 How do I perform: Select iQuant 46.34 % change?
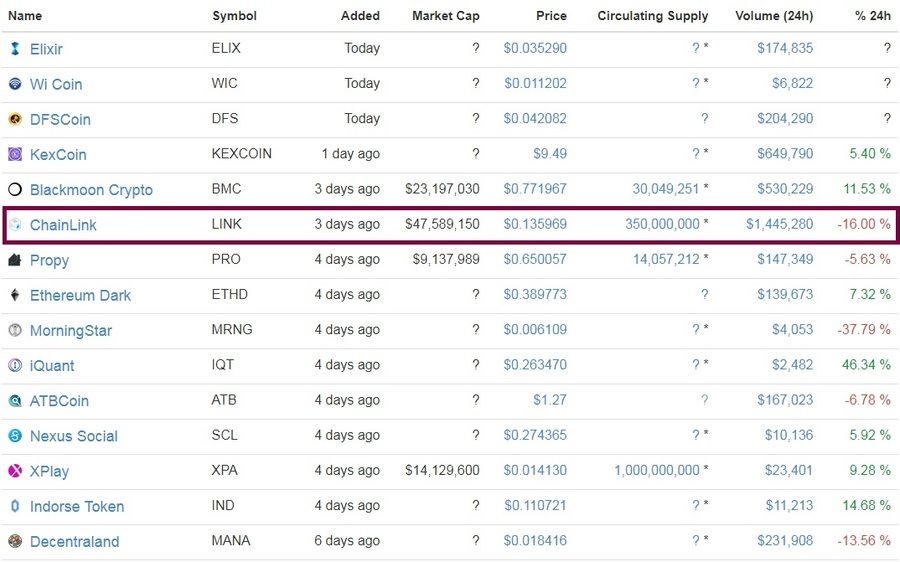[x=866, y=365]
